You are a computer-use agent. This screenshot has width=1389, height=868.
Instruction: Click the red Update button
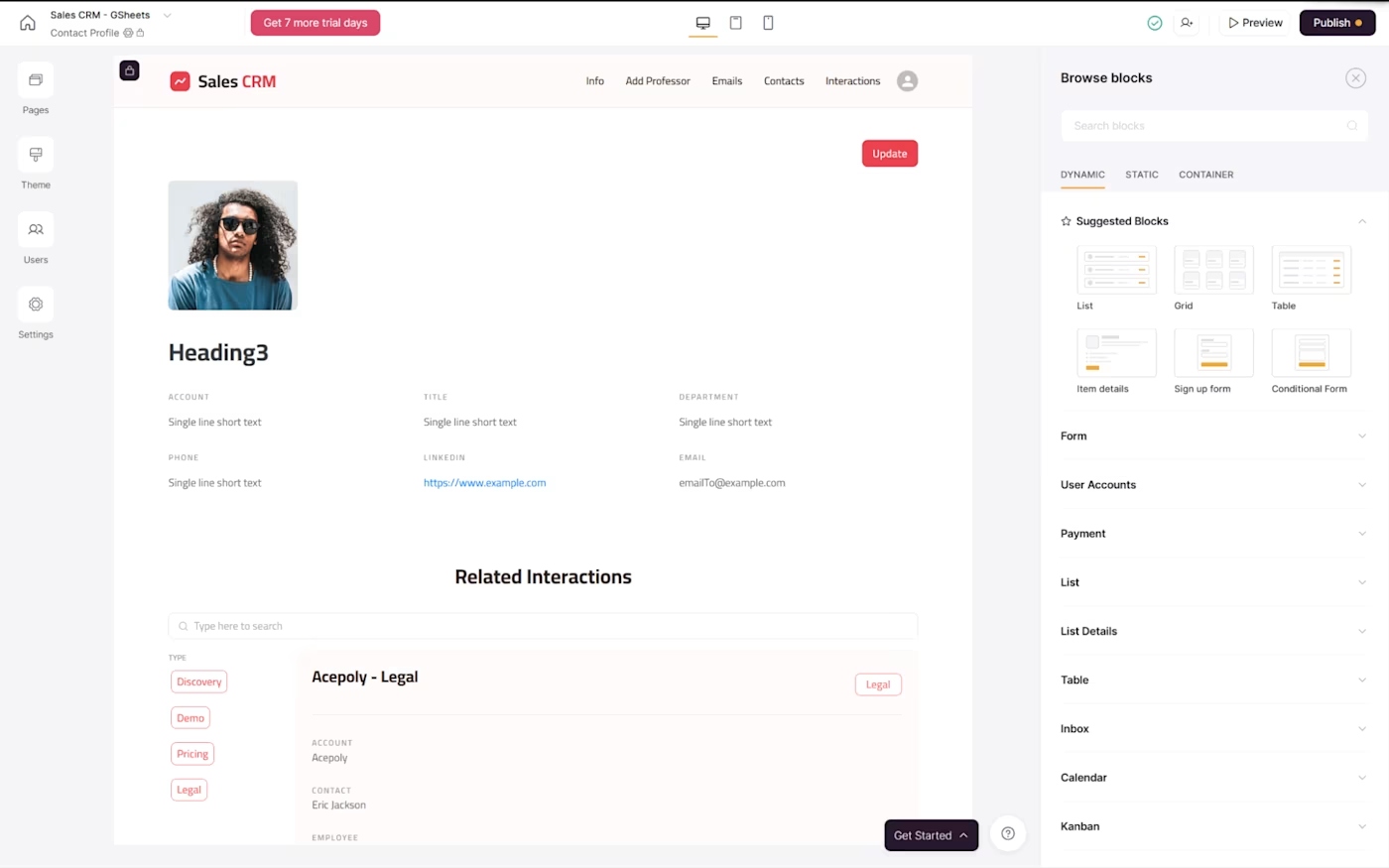tap(889, 154)
